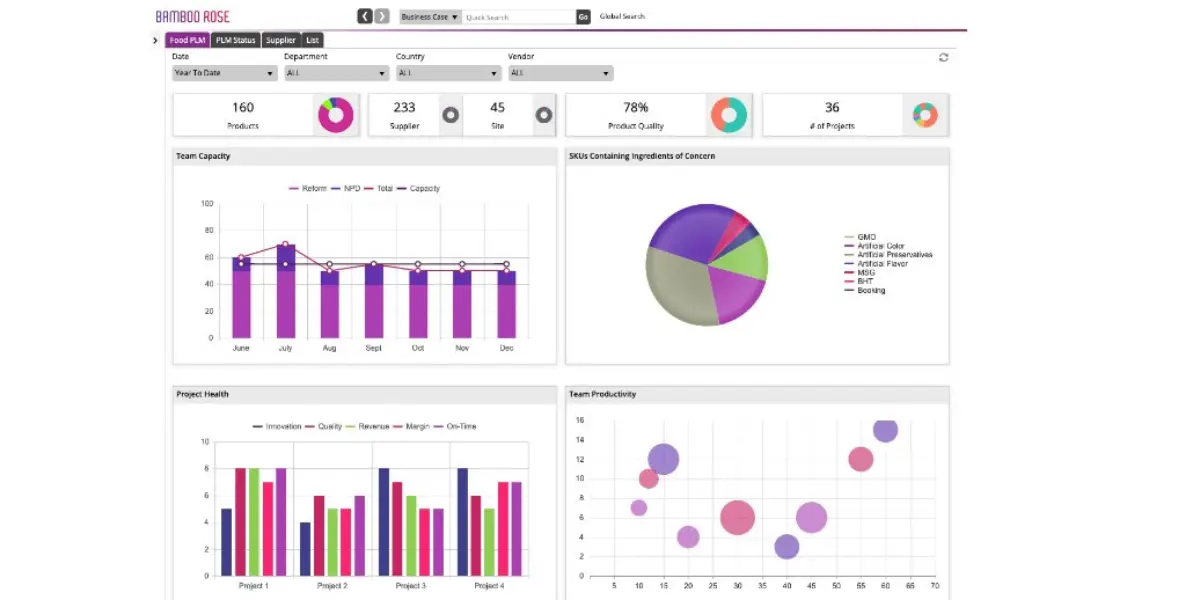Viewport: 1200px width, 600px height.
Task: Open the Date dropdown showing Year To Date
Action: [x=224, y=73]
